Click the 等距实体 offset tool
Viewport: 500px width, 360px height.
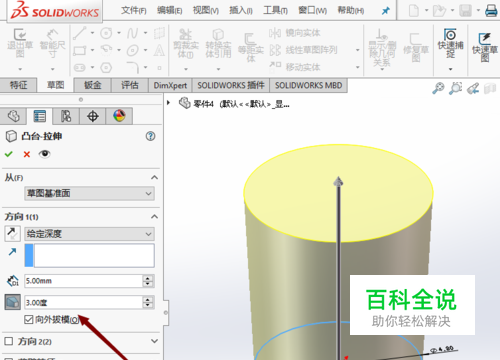(x=251, y=47)
